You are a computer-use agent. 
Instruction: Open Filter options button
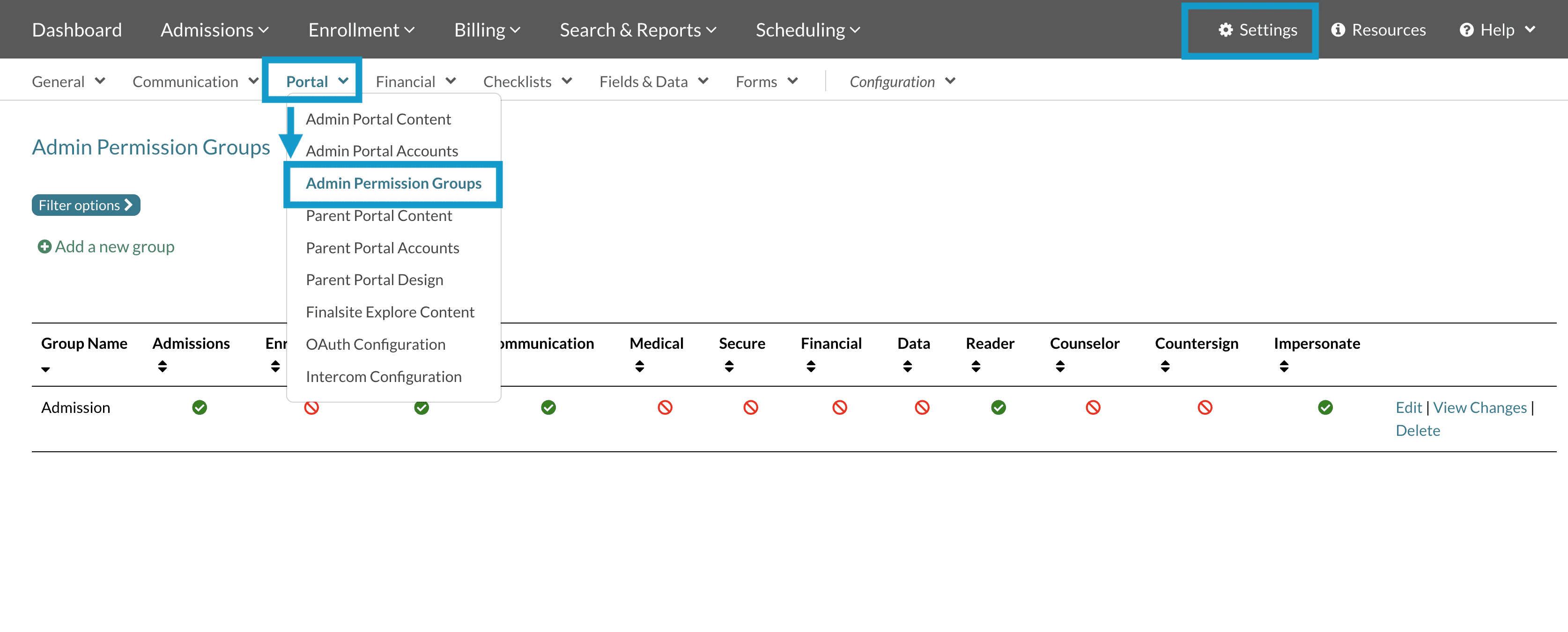pyautogui.click(x=86, y=205)
